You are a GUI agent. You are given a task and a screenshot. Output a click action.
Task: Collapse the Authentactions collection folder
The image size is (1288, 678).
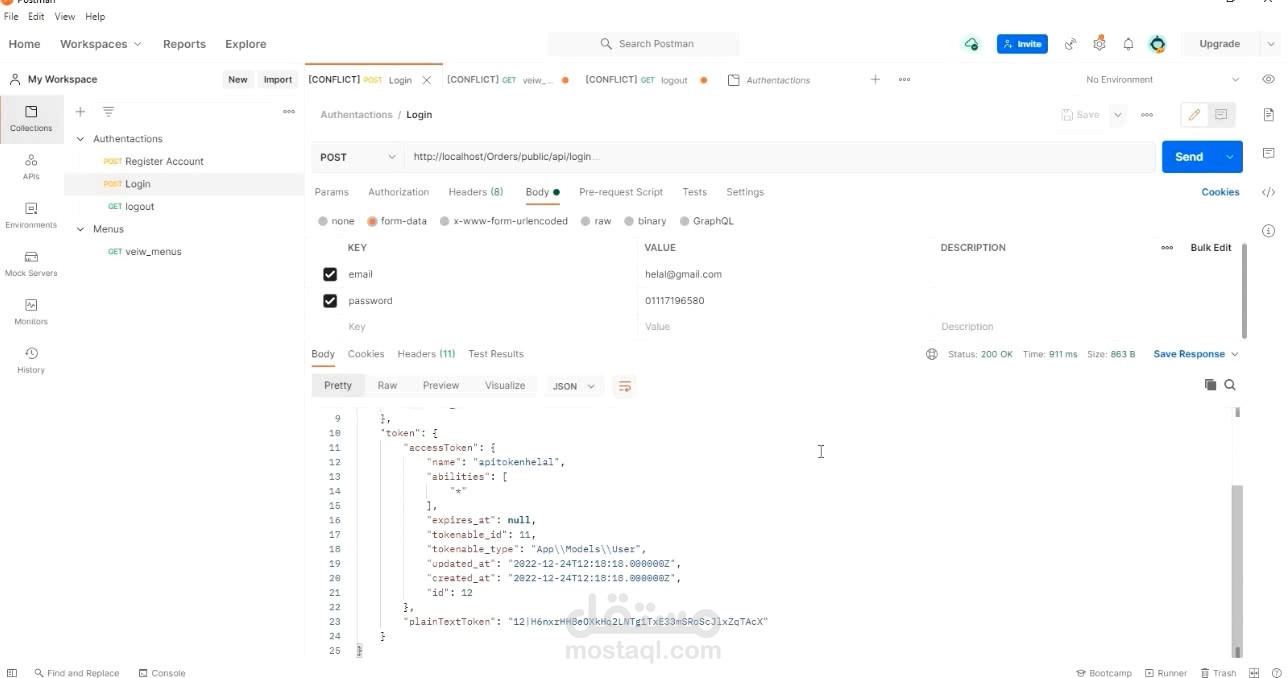tap(81, 139)
